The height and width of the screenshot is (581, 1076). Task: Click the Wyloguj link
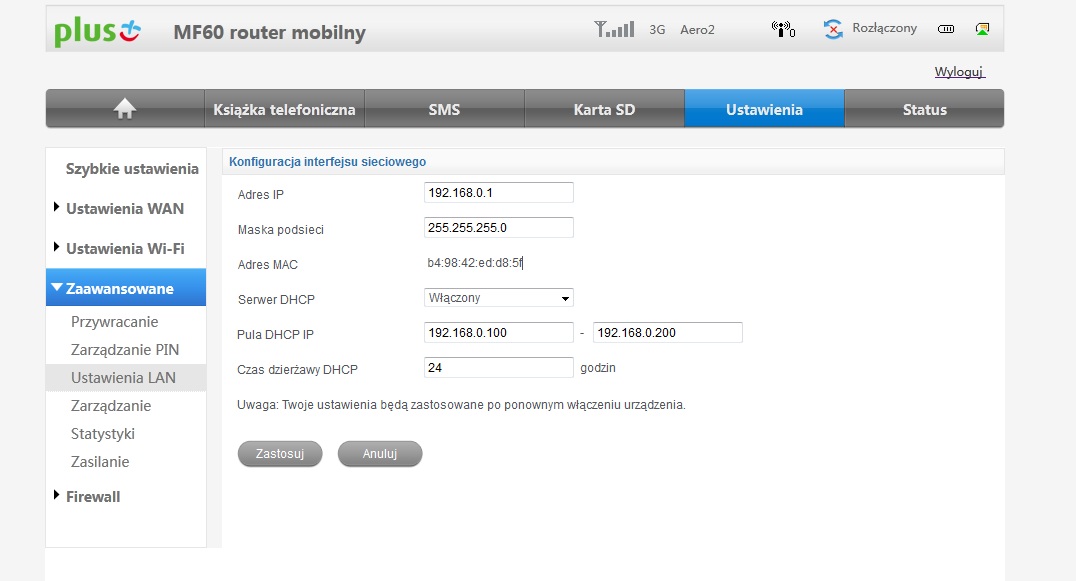pyautogui.click(x=959, y=72)
